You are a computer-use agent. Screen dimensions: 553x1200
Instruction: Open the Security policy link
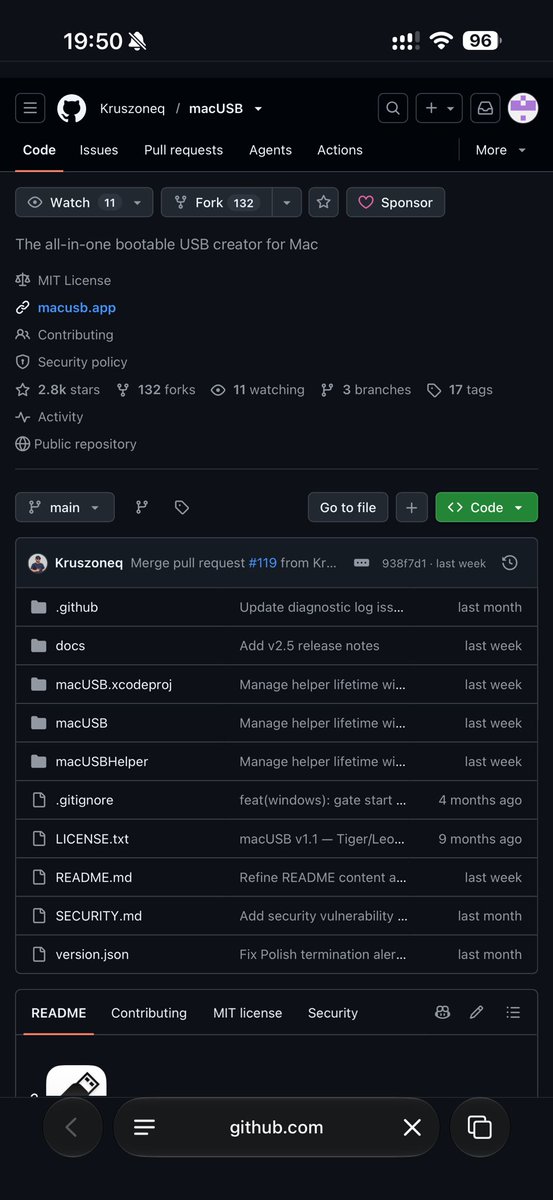[82, 362]
